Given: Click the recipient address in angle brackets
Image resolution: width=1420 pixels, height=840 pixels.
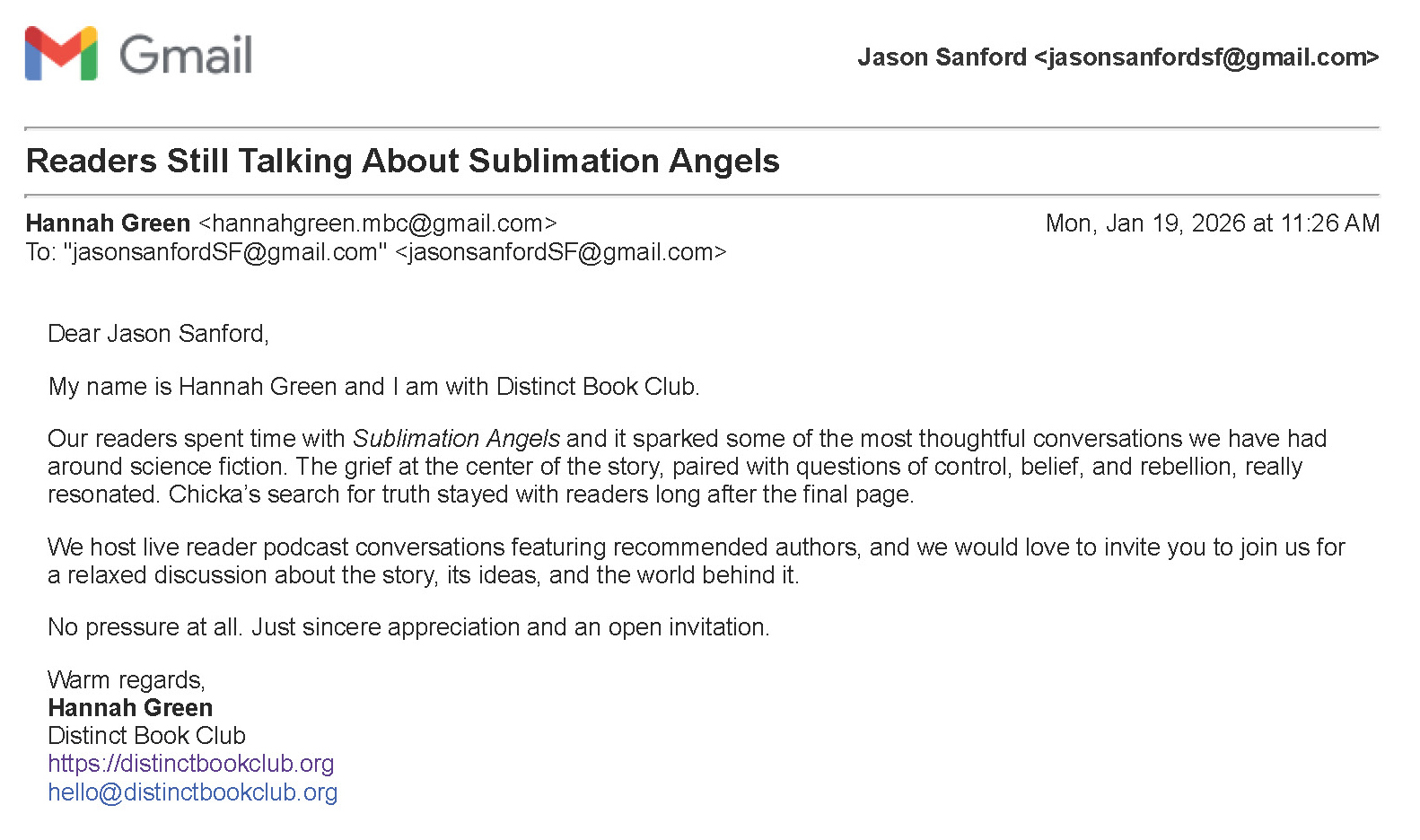Looking at the screenshot, I should [561, 252].
